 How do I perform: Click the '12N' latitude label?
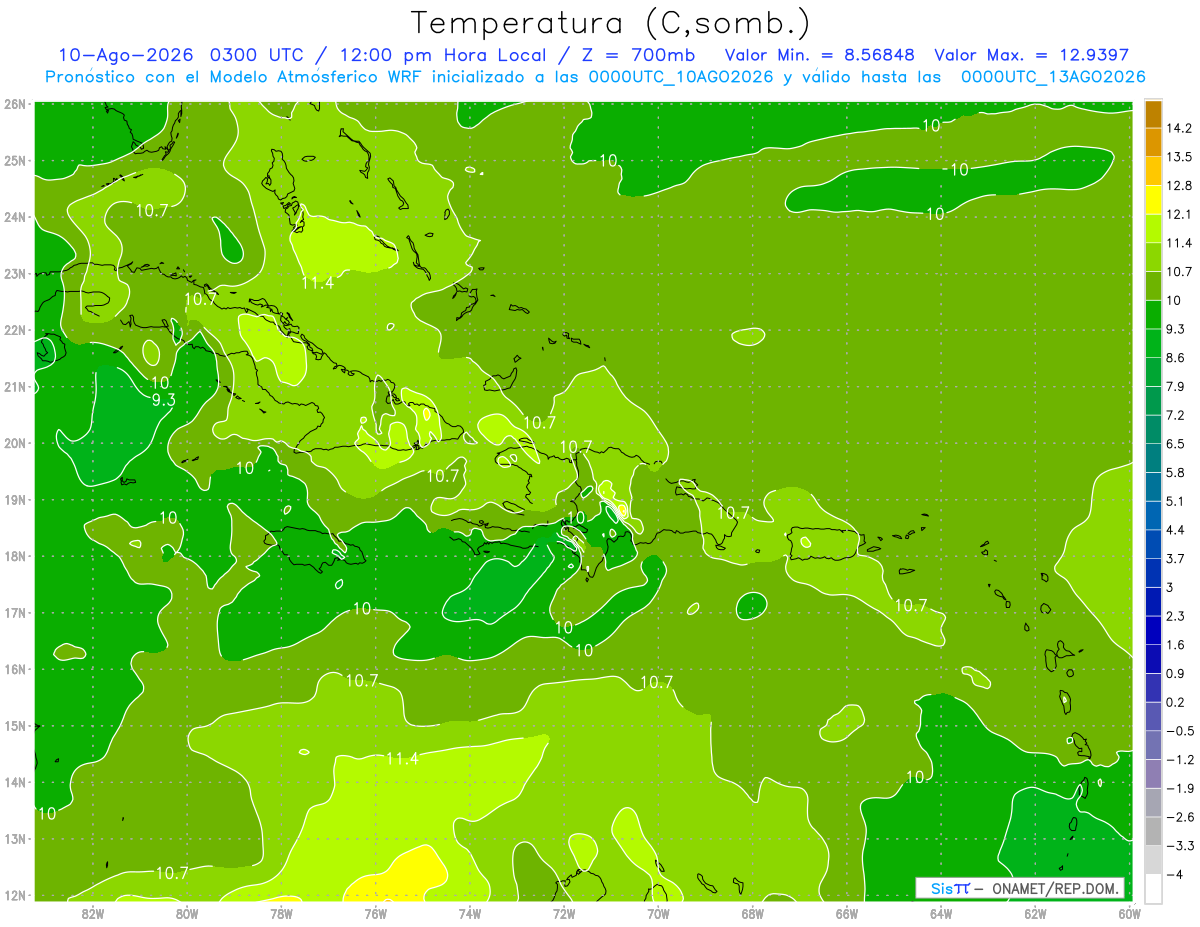(14, 895)
